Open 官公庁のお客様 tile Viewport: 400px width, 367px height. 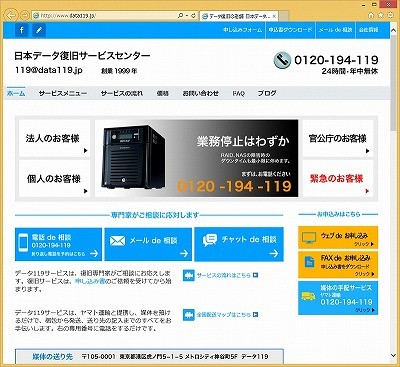338,138
